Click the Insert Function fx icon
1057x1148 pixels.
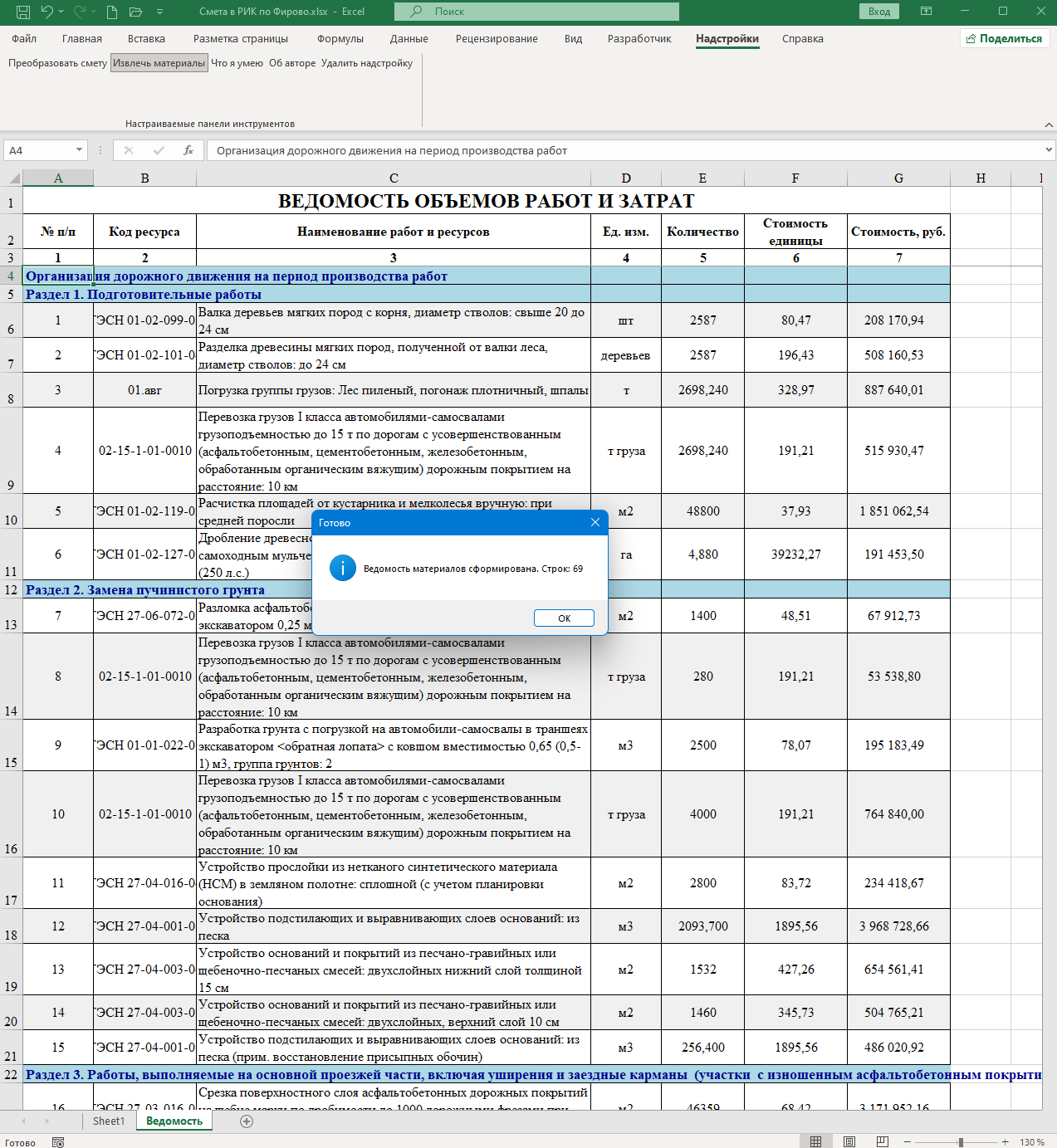(x=188, y=150)
